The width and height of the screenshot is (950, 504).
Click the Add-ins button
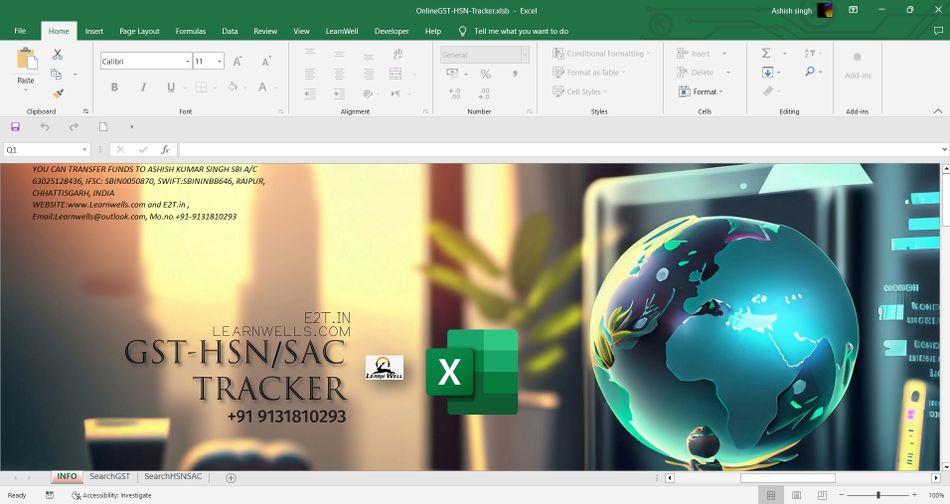857,65
